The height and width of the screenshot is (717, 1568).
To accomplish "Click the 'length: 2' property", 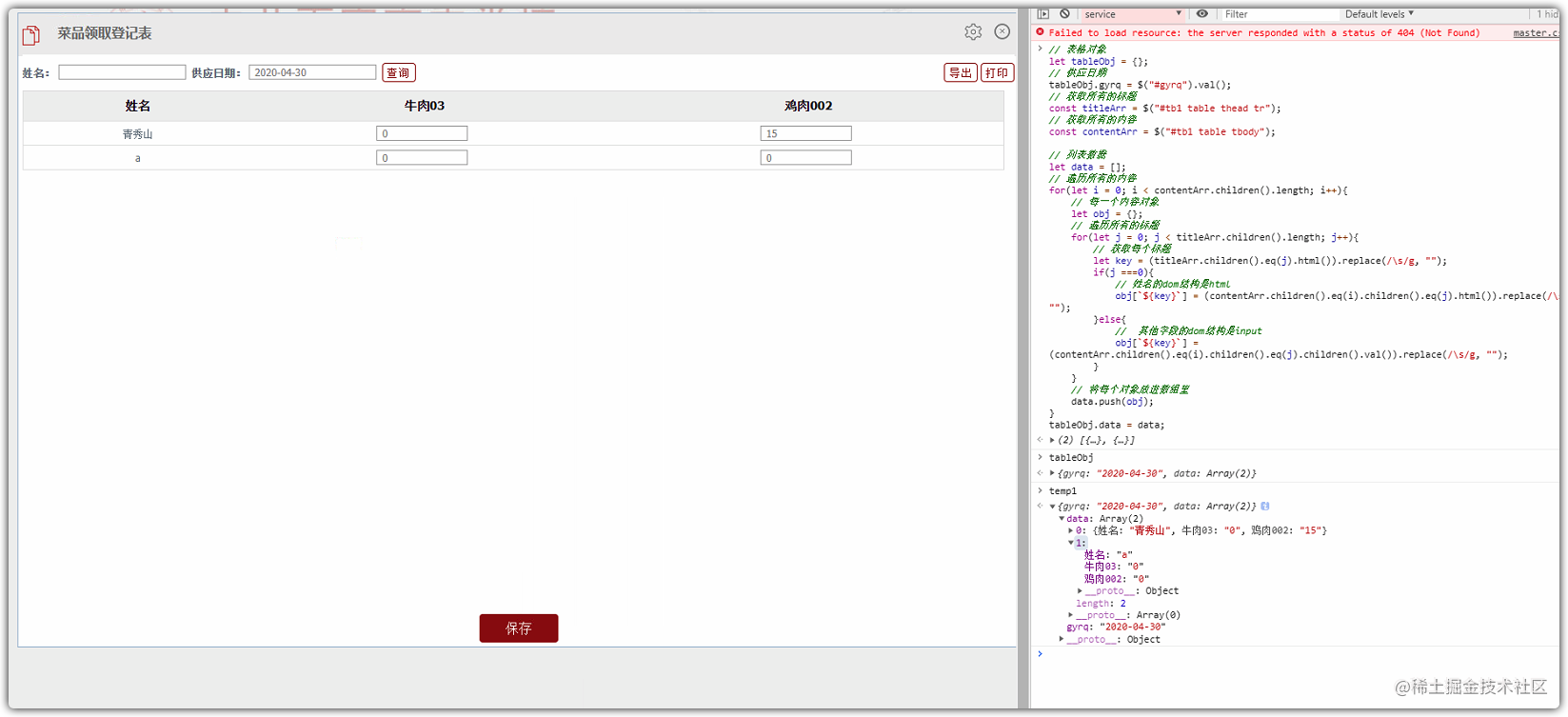I will tap(1101, 604).
